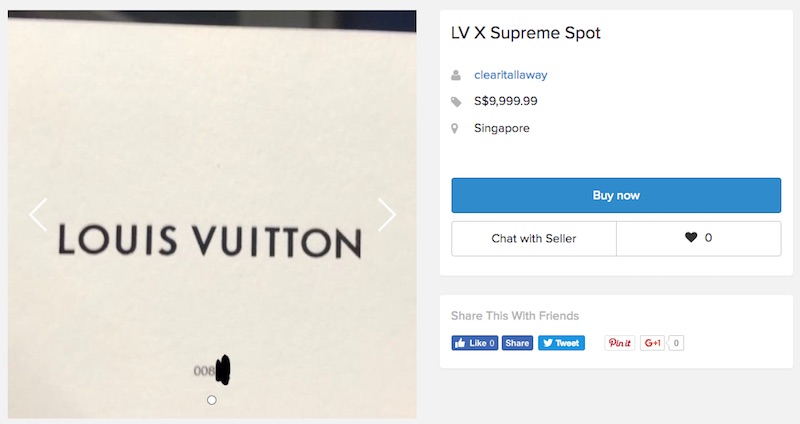The height and width of the screenshot is (424, 800).
Task: Pin the listing with Pin it
Action: click(619, 343)
